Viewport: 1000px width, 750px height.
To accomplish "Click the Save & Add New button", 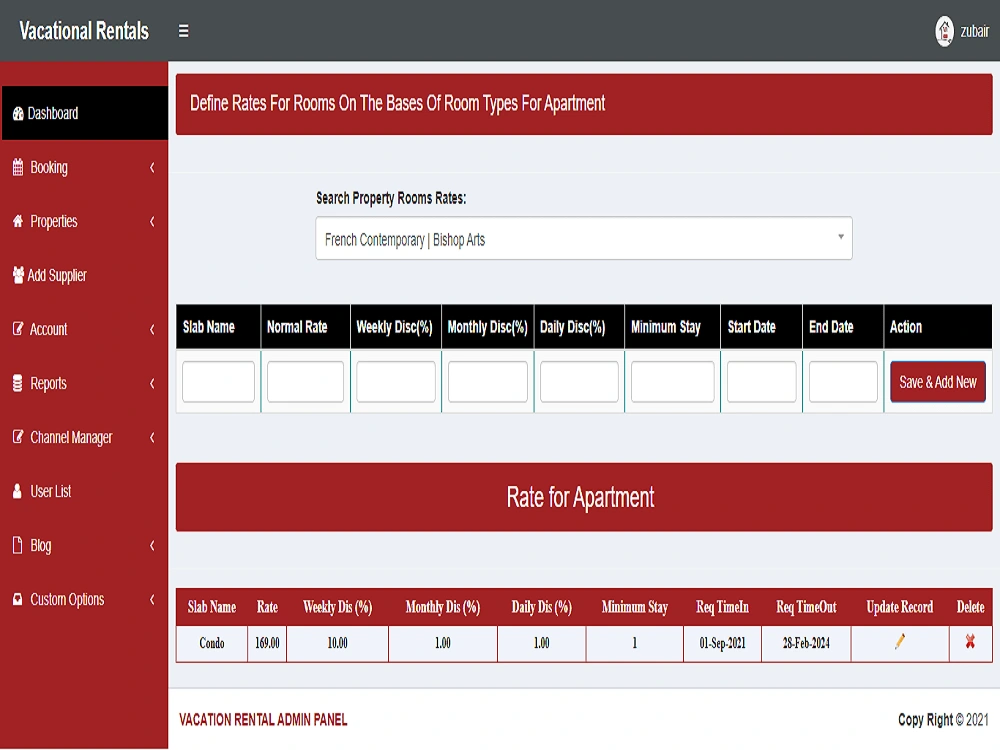I will pyautogui.click(x=938, y=381).
